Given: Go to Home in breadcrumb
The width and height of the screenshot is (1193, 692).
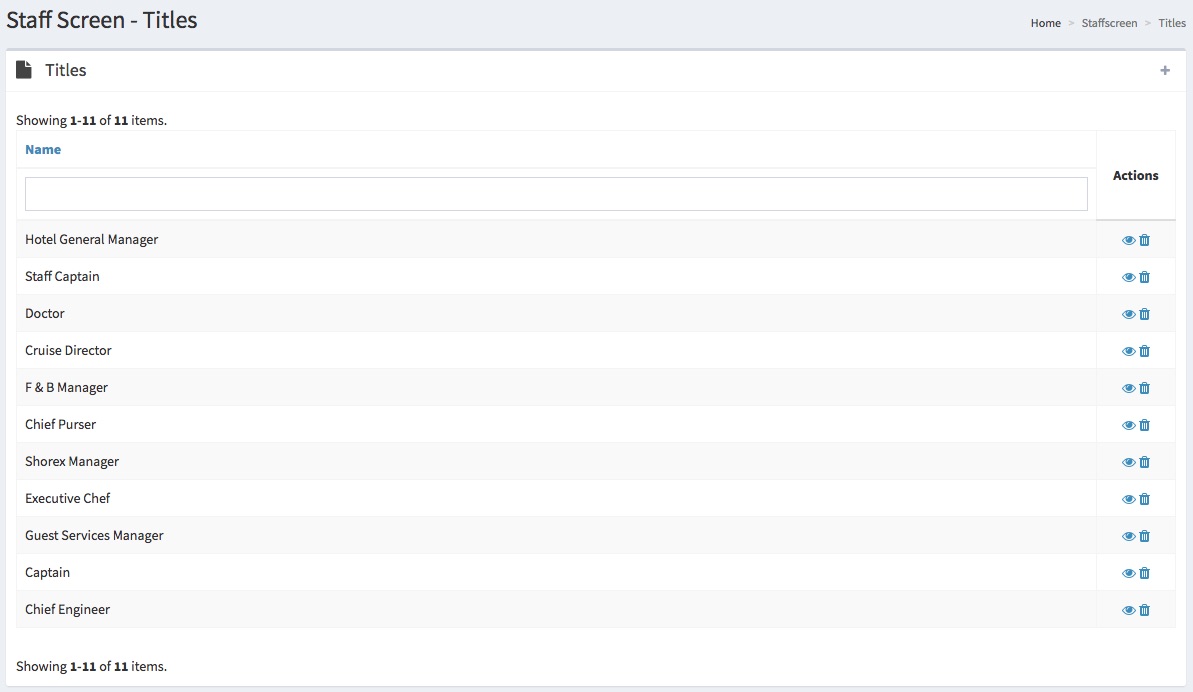Looking at the screenshot, I should point(1045,23).
